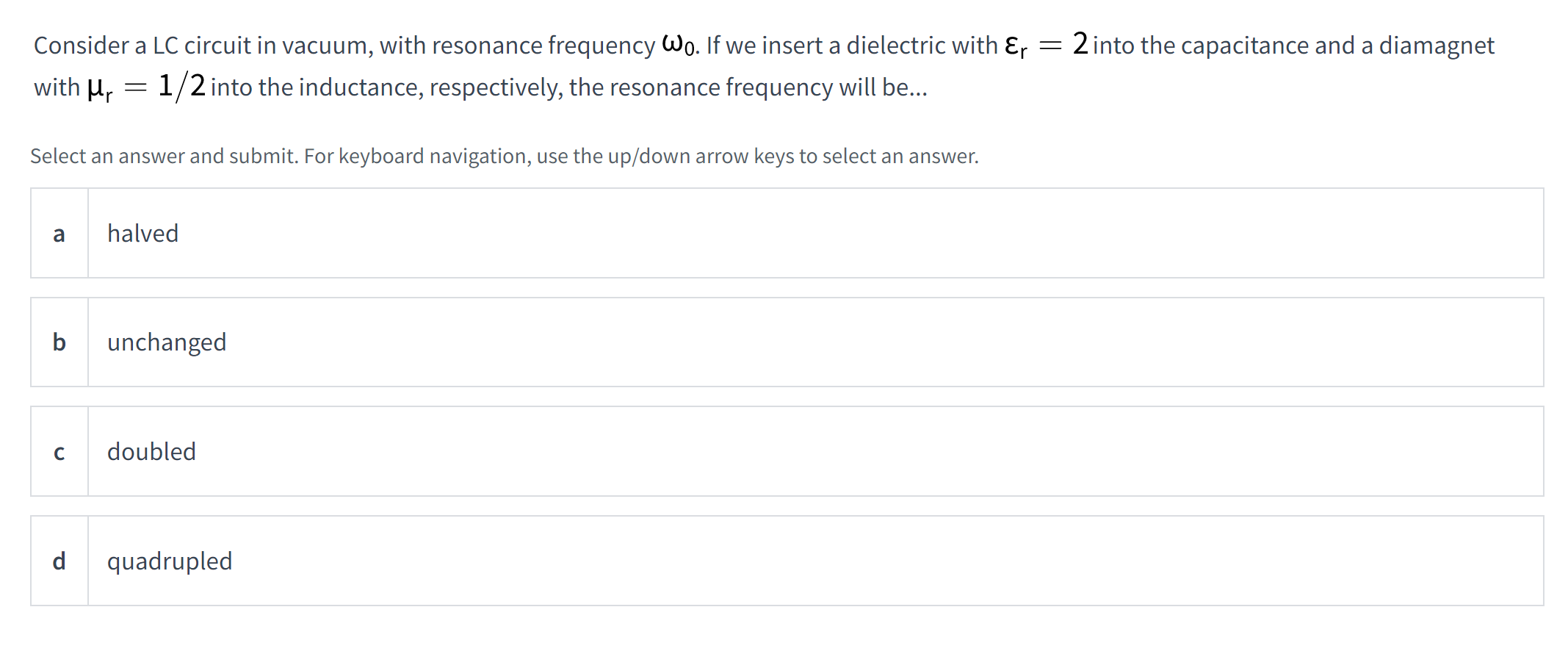Click the letter "a" option label
The height and width of the screenshot is (654, 1568).
tap(59, 234)
